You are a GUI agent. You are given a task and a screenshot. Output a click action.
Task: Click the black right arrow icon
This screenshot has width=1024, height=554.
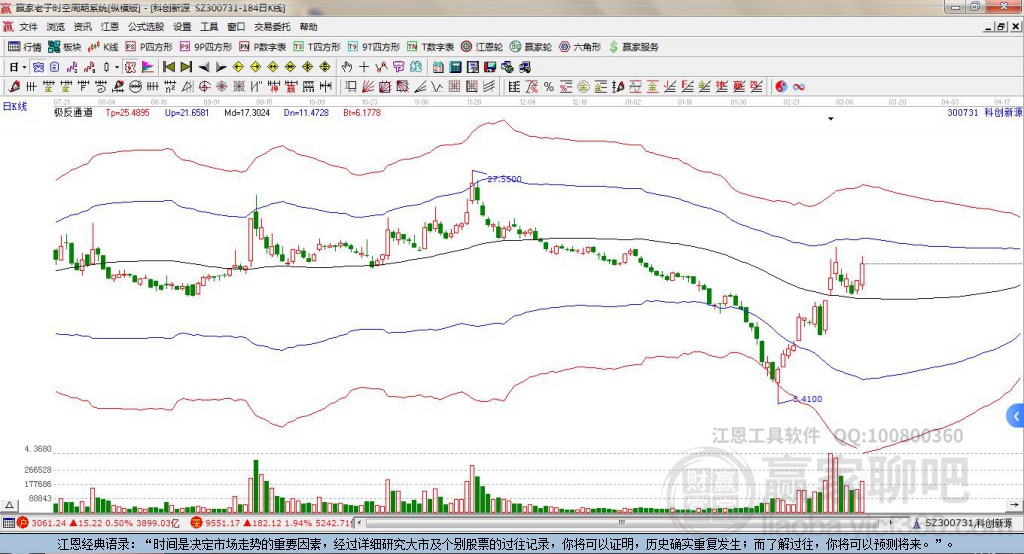(221, 67)
